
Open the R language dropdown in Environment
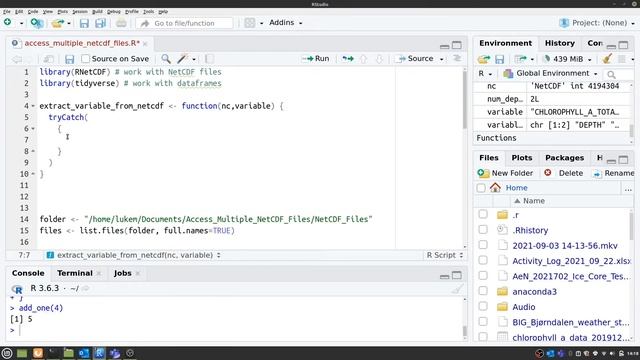click(x=485, y=73)
